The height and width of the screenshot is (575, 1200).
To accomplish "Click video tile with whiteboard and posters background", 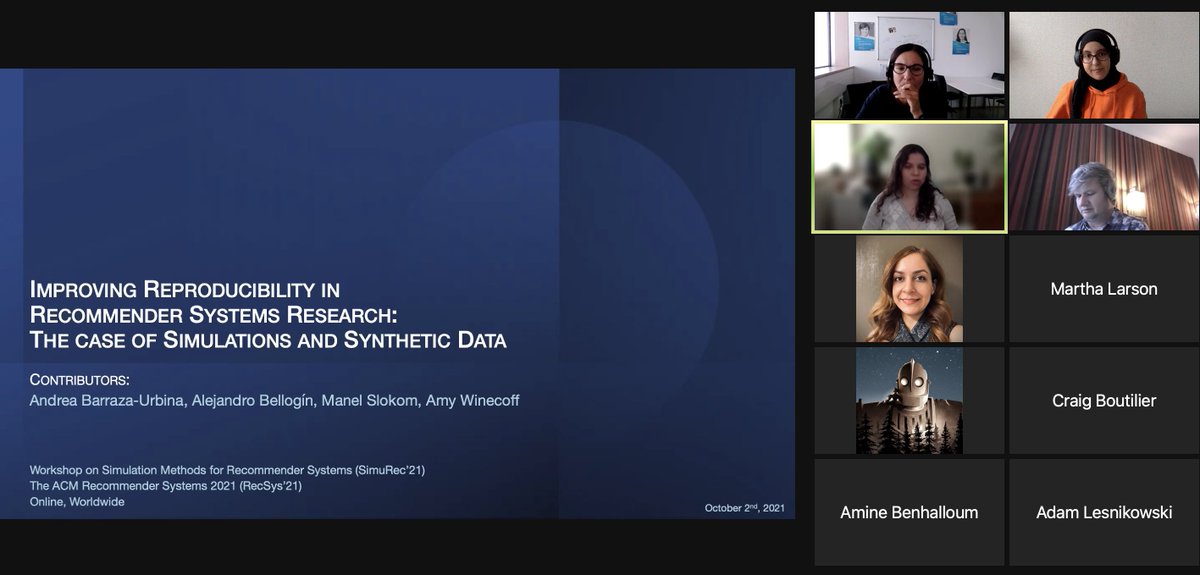I will click(x=909, y=65).
